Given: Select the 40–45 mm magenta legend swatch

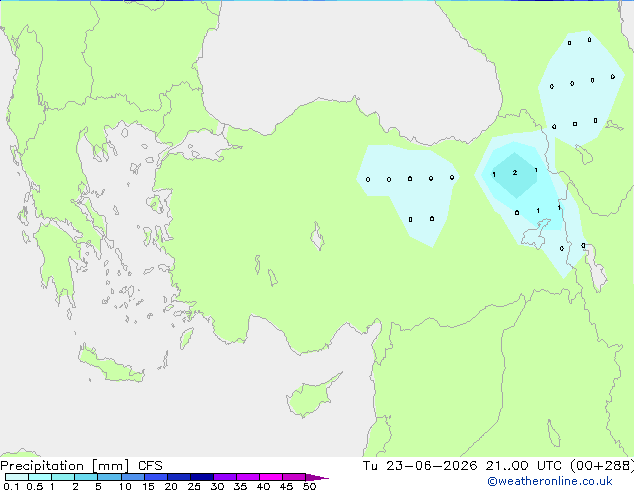Looking at the screenshot, I should point(271,477).
